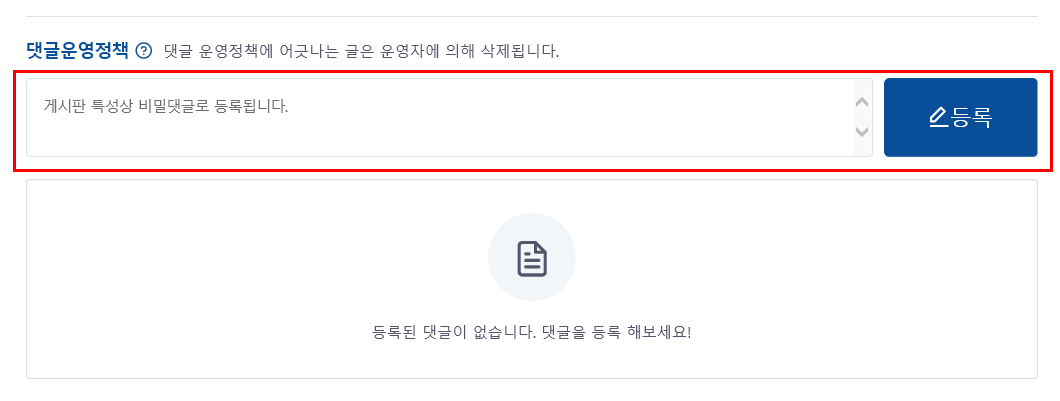This screenshot has width=1060, height=401.
Task: Click the horizontal divider above 댓글운영정책
Action: 532,16
